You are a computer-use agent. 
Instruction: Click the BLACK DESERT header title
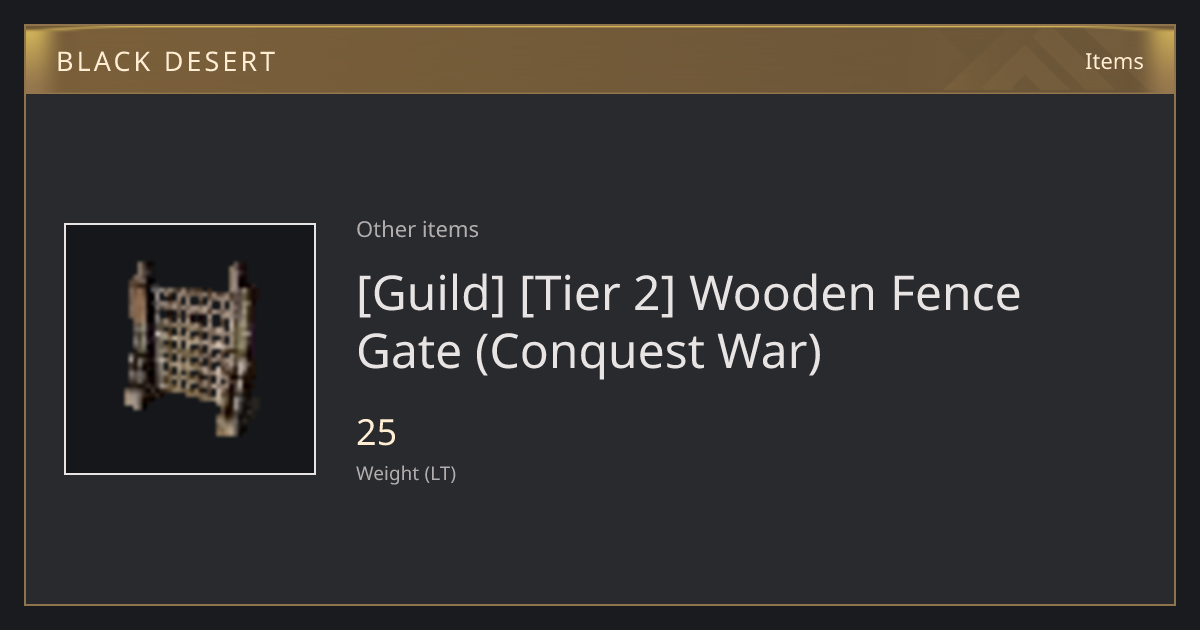166,62
